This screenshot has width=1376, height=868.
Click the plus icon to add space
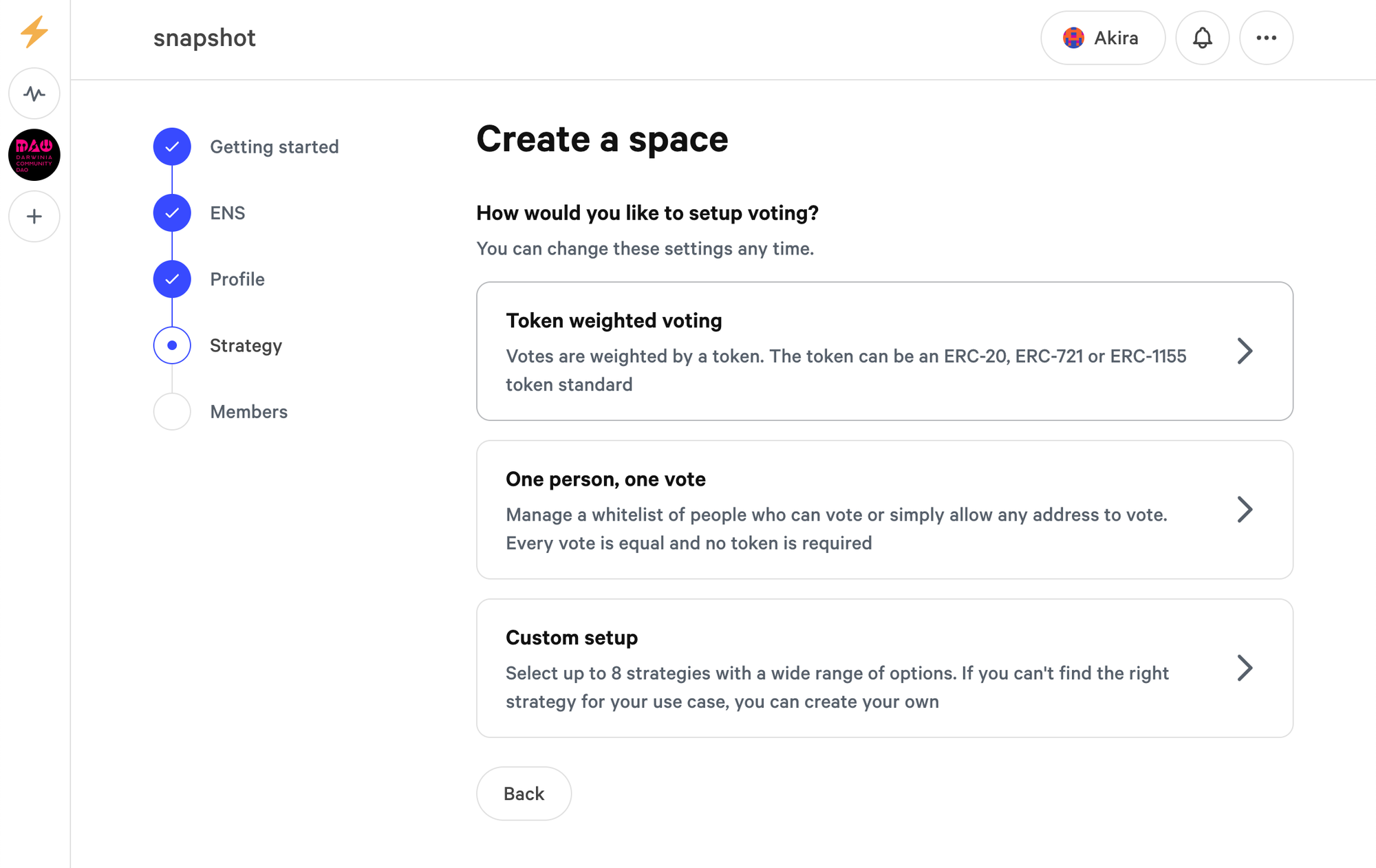click(34, 217)
